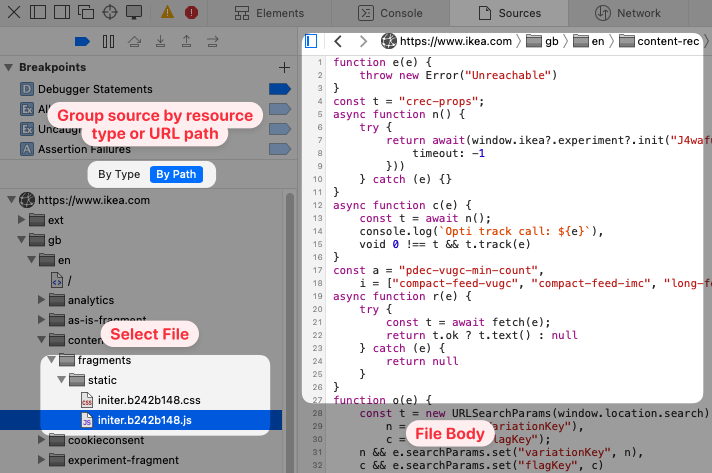Toggle all breakpoints arrow icon in toolbar
Screen dimensions: 712x473
(82, 42)
